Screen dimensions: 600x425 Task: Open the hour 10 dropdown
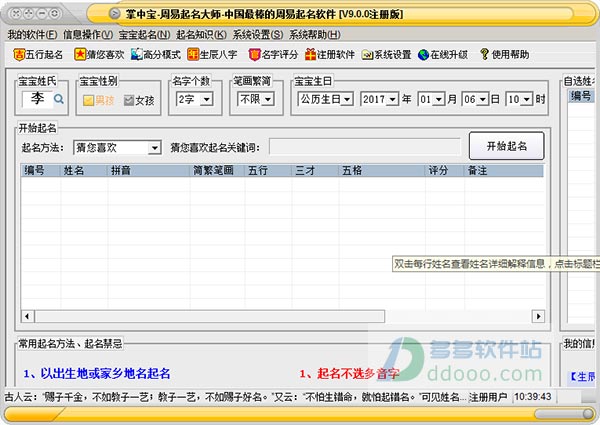click(527, 99)
